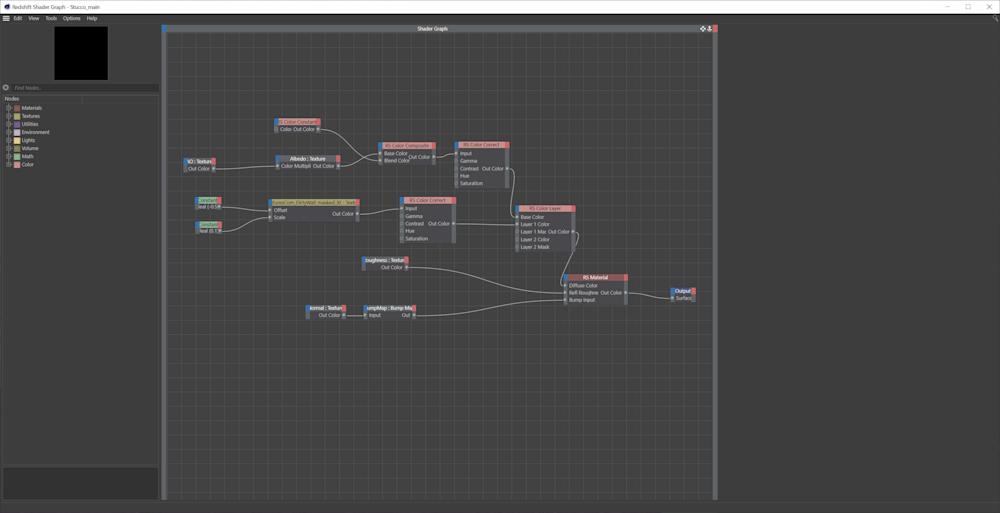
Task: Expand the Color node category
Action: point(9,164)
